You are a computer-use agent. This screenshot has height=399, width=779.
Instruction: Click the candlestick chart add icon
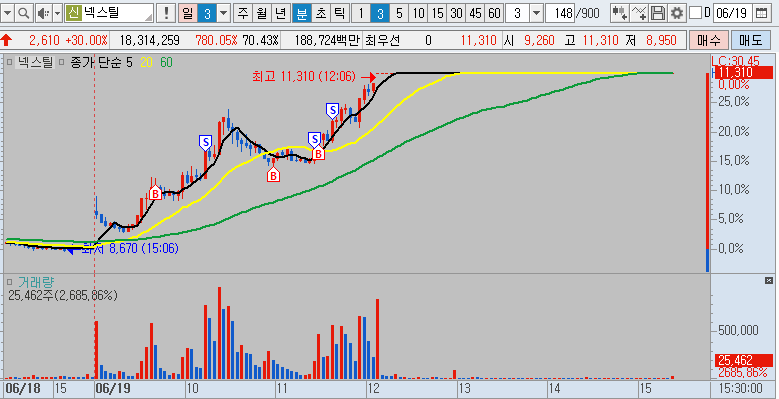pos(620,13)
